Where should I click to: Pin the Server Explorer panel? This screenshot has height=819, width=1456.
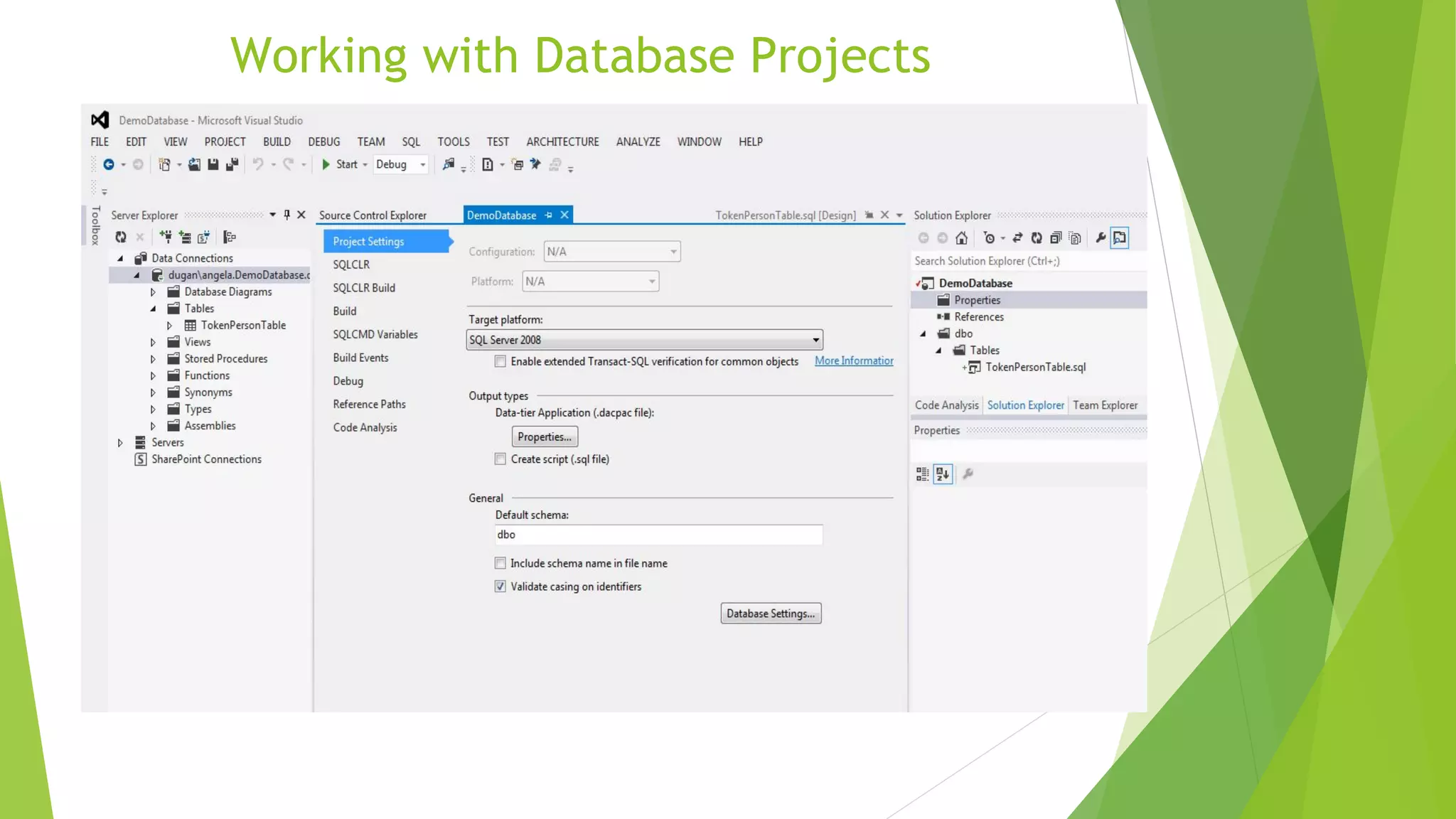point(287,215)
